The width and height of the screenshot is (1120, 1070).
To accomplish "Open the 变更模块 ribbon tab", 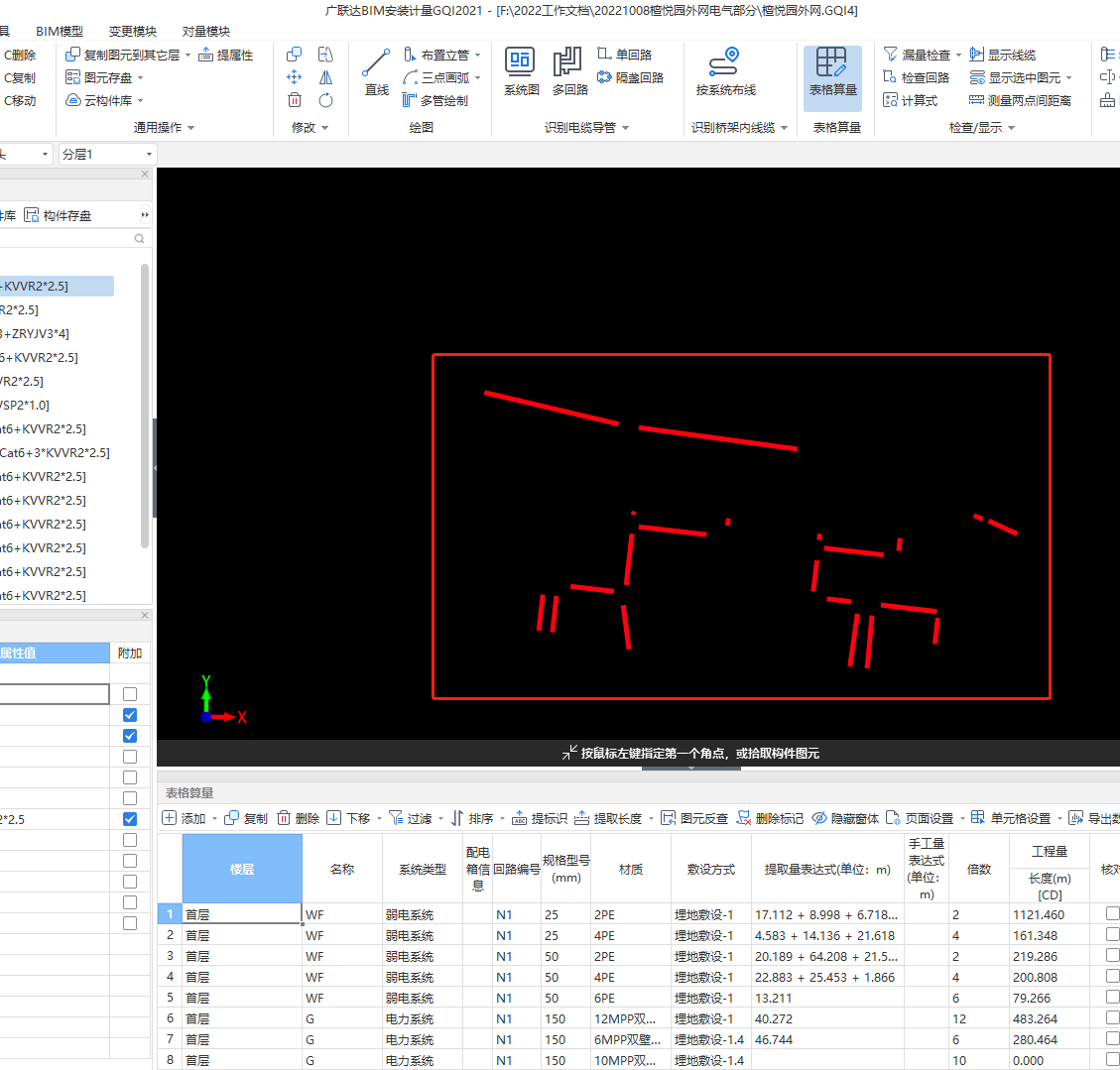I will (133, 32).
